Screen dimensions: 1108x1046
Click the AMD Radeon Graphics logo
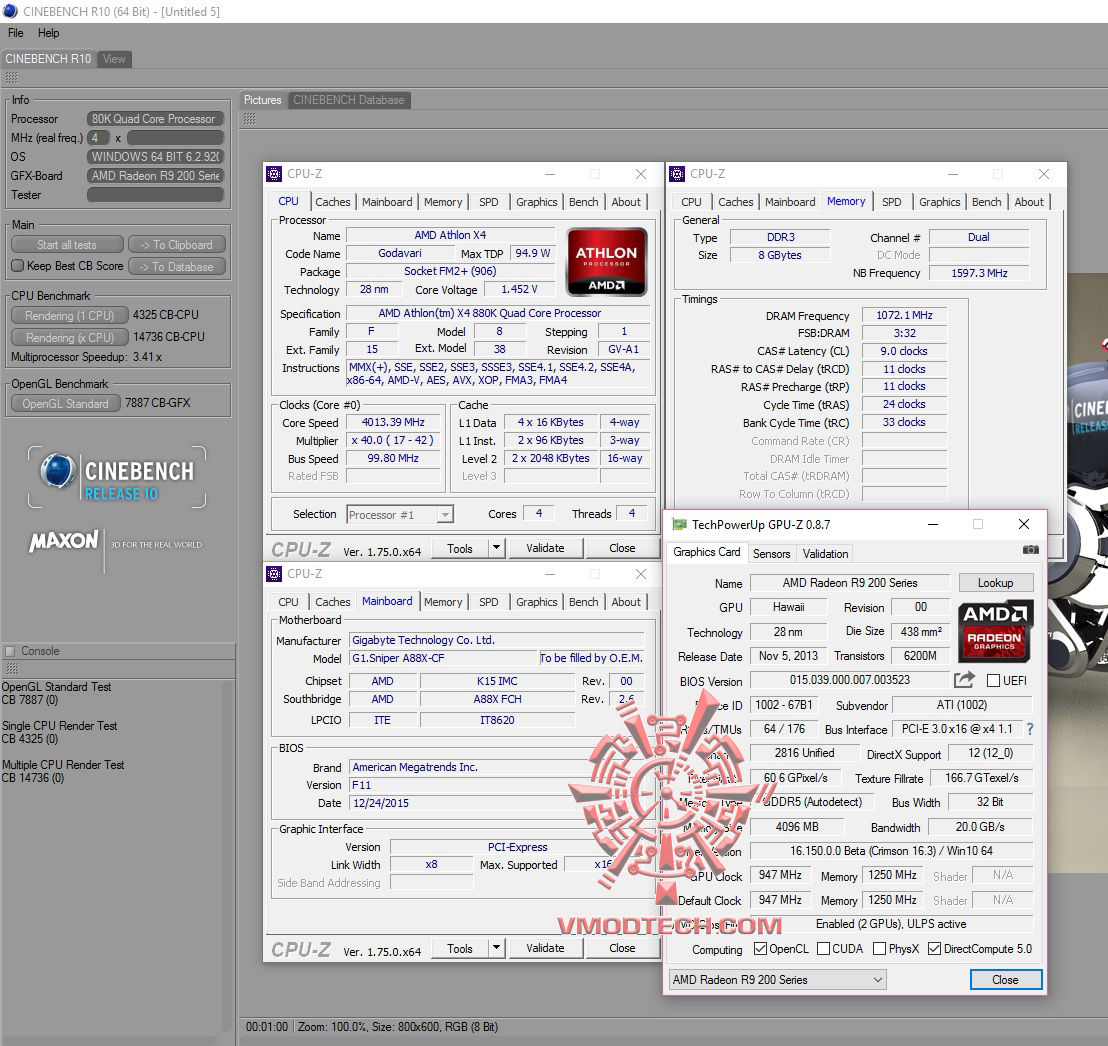pyautogui.click(x=995, y=631)
